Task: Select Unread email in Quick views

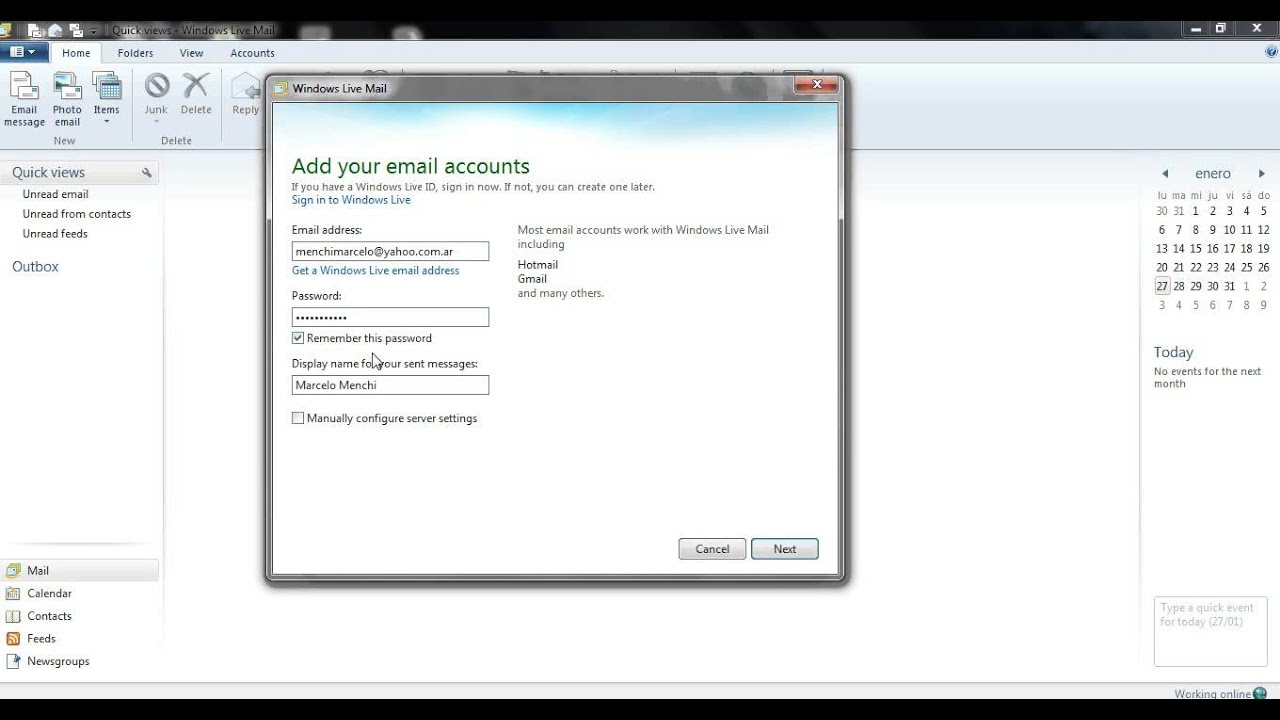Action: (56, 194)
